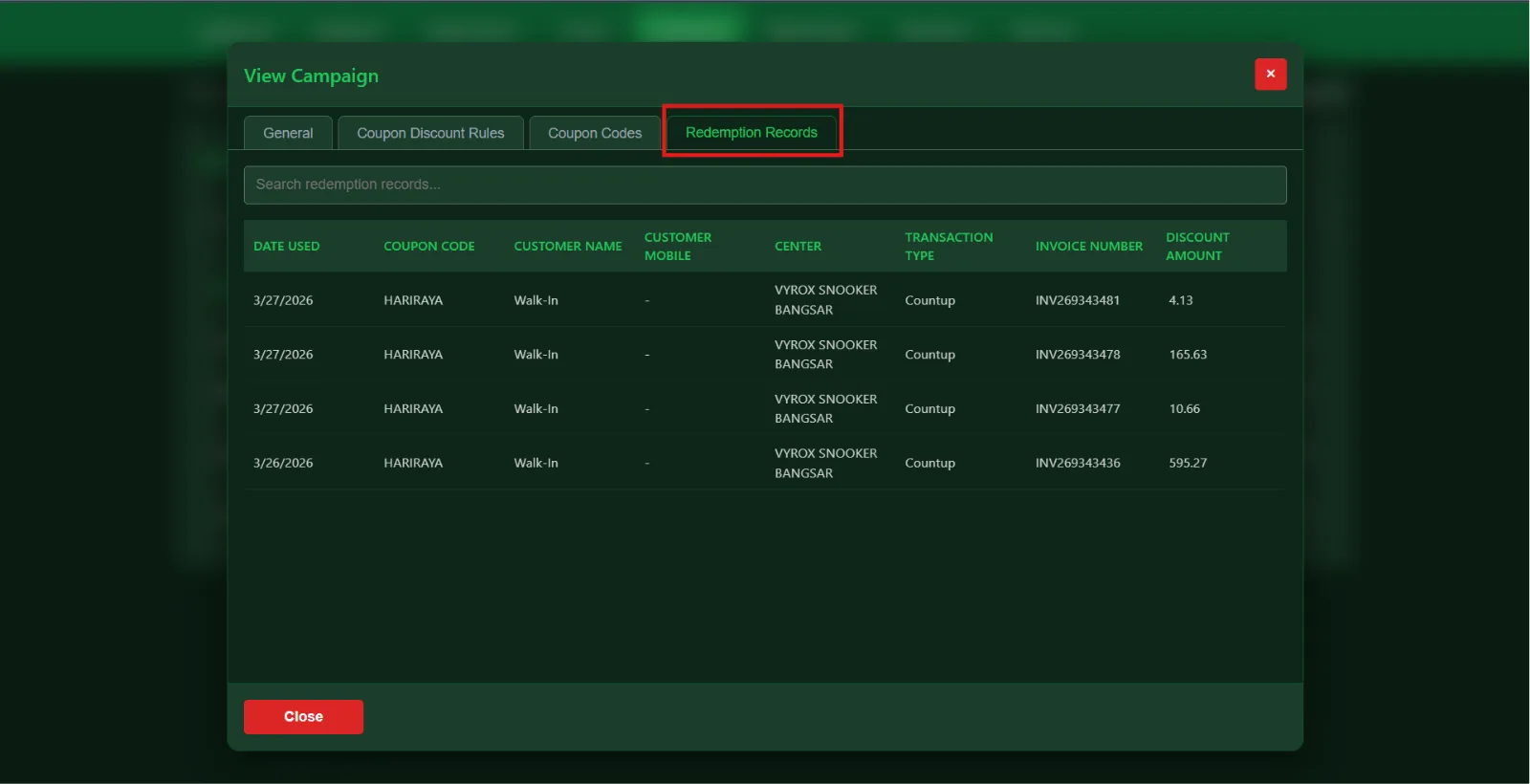Click the CUSTOMER NAME column header

(x=568, y=246)
